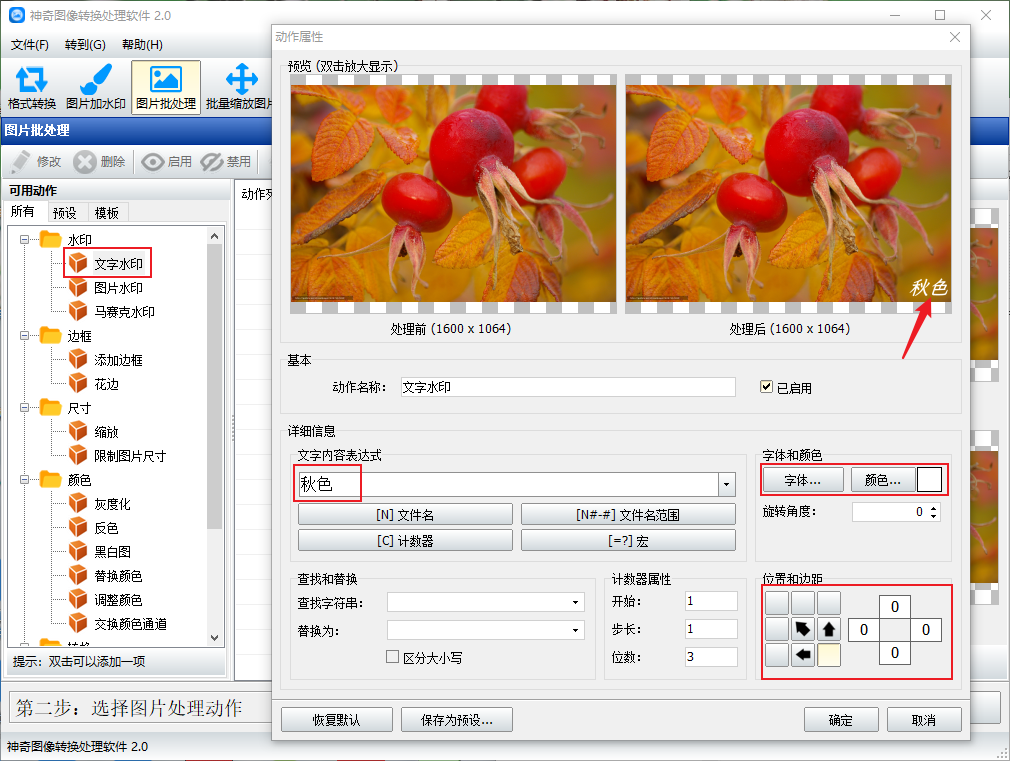Open the 转到(G) menu
1010x761 pixels.
(85, 44)
